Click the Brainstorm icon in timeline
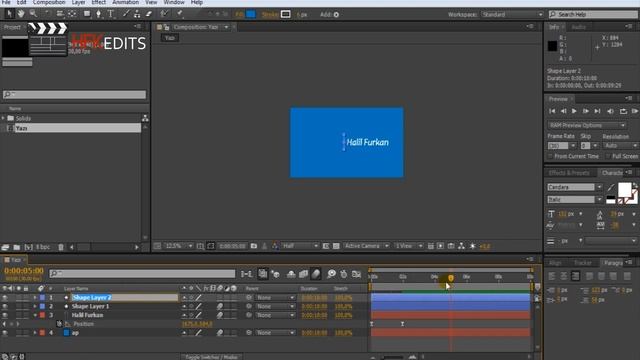 331,274
